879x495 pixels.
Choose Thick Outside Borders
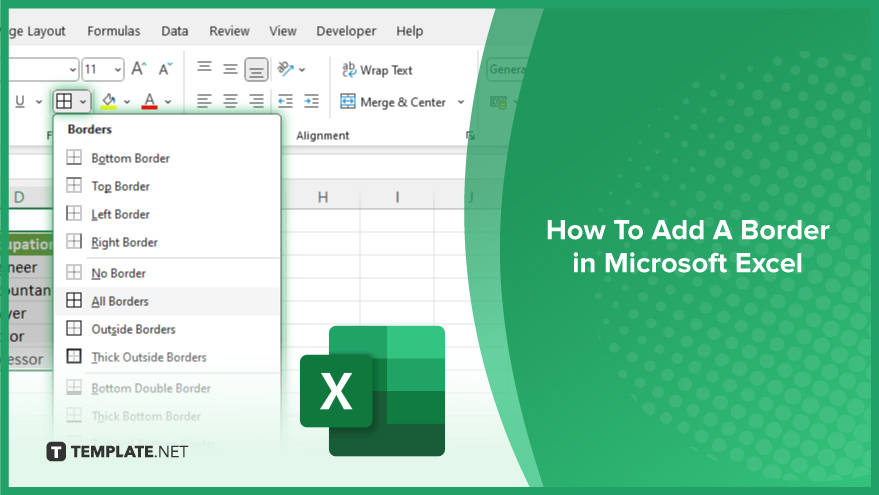(167, 357)
